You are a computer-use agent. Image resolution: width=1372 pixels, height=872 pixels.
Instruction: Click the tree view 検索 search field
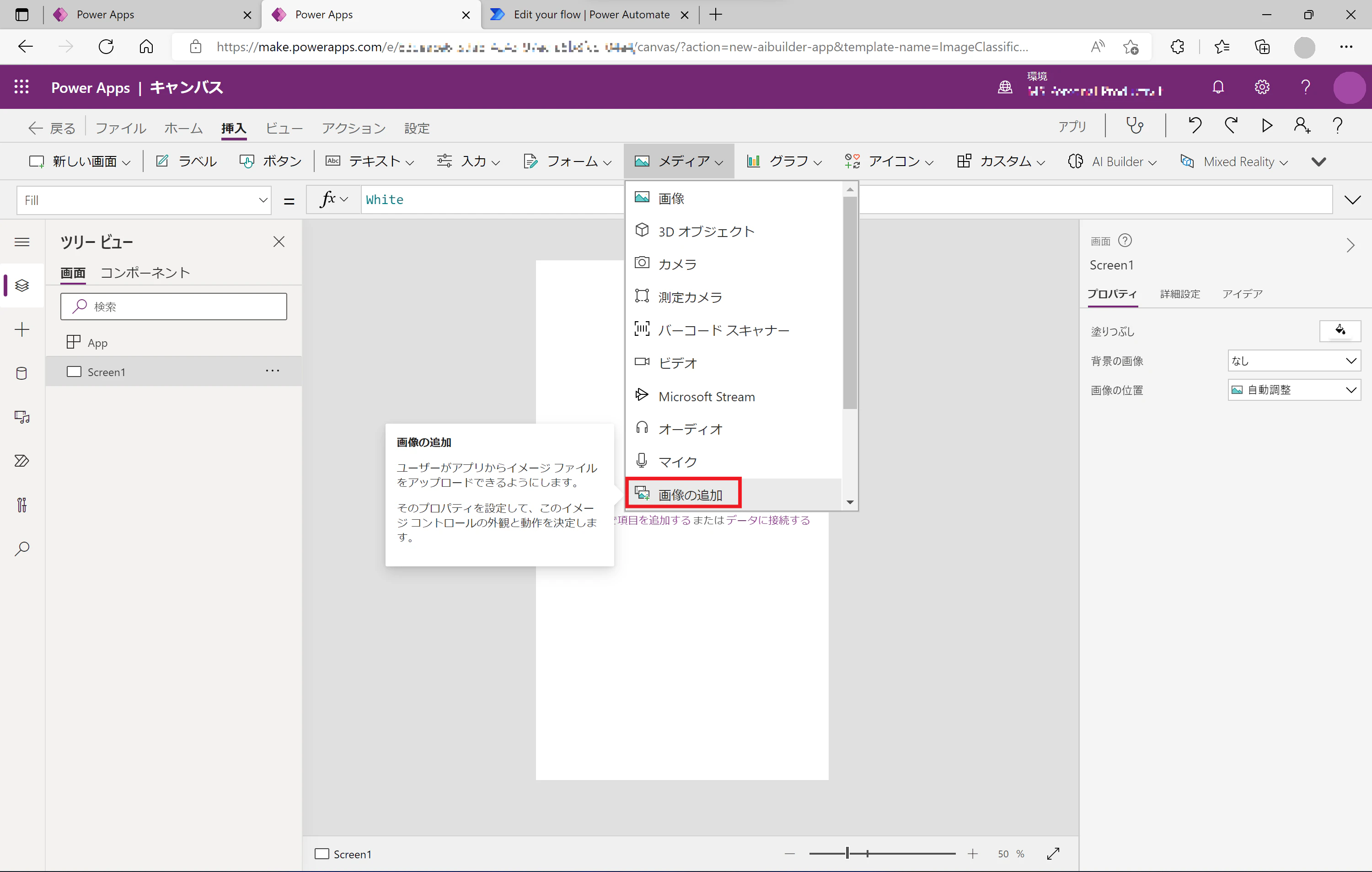coord(174,307)
